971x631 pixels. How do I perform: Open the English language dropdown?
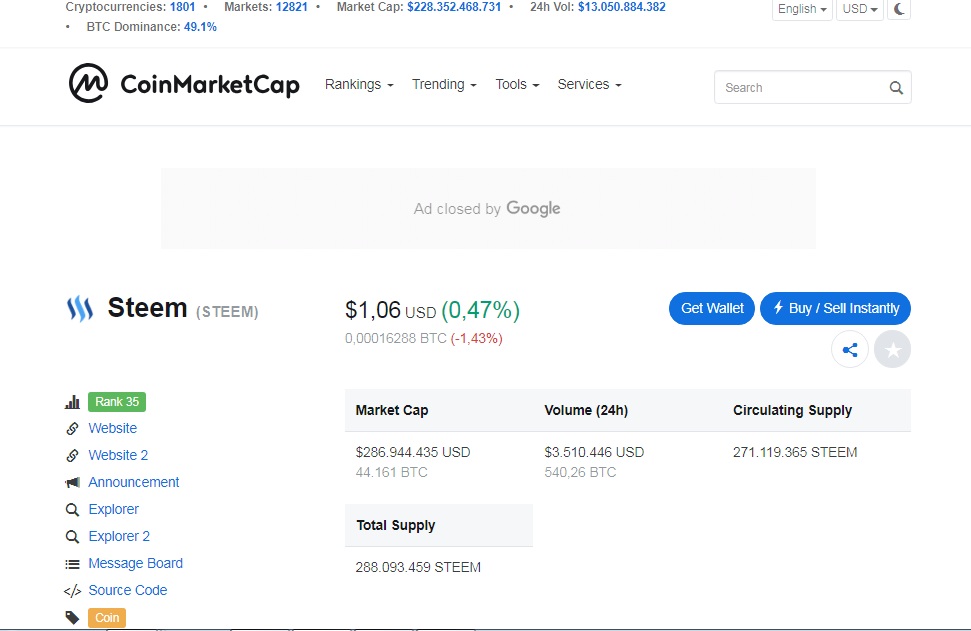[x=802, y=9]
